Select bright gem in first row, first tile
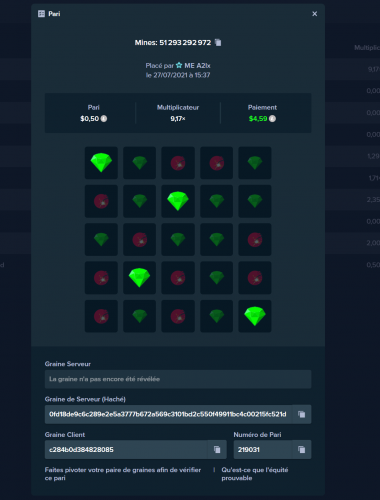The height and width of the screenshot is (500, 380). coord(101,163)
